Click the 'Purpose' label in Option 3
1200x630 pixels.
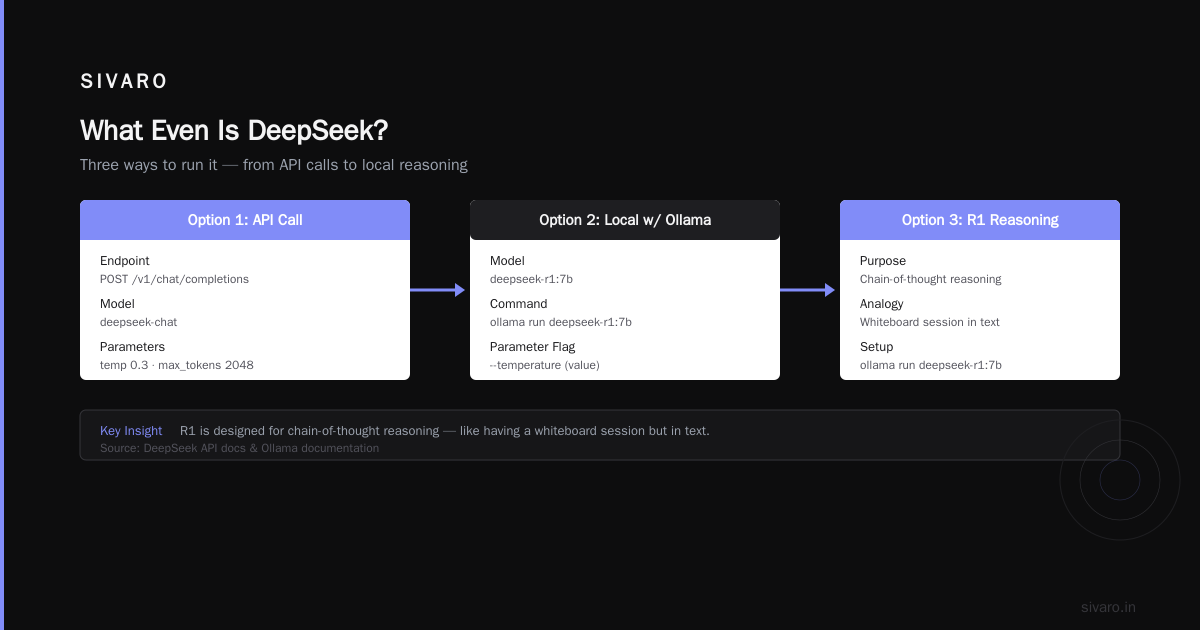tap(883, 261)
